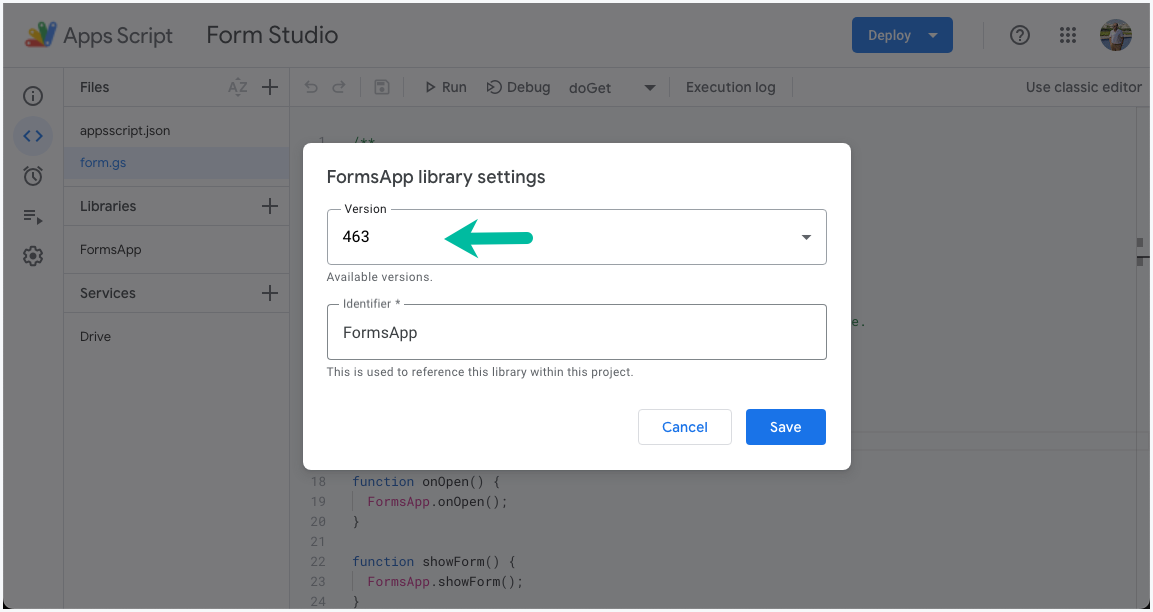Open the Triggers alarm clock icon
The image size is (1153, 612).
[33, 176]
